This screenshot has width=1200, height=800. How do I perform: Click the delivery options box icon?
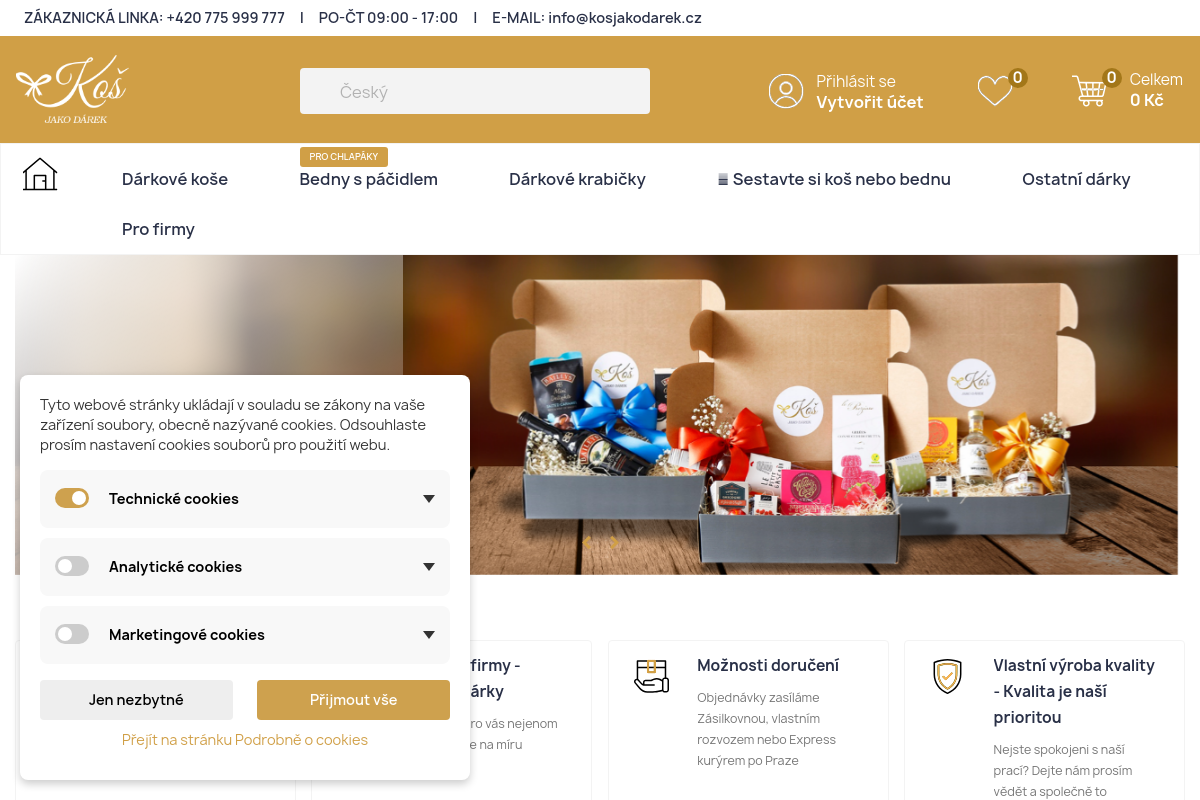pos(651,676)
